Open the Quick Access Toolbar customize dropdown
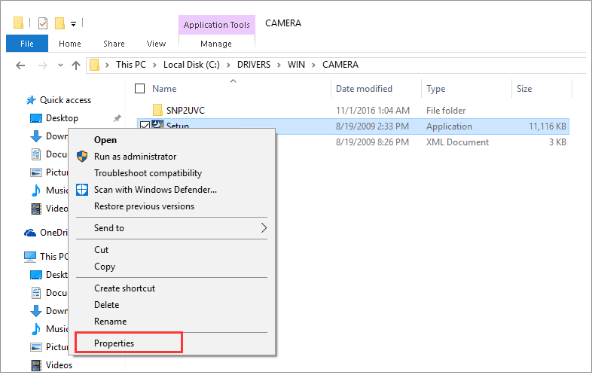 tap(74, 24)
